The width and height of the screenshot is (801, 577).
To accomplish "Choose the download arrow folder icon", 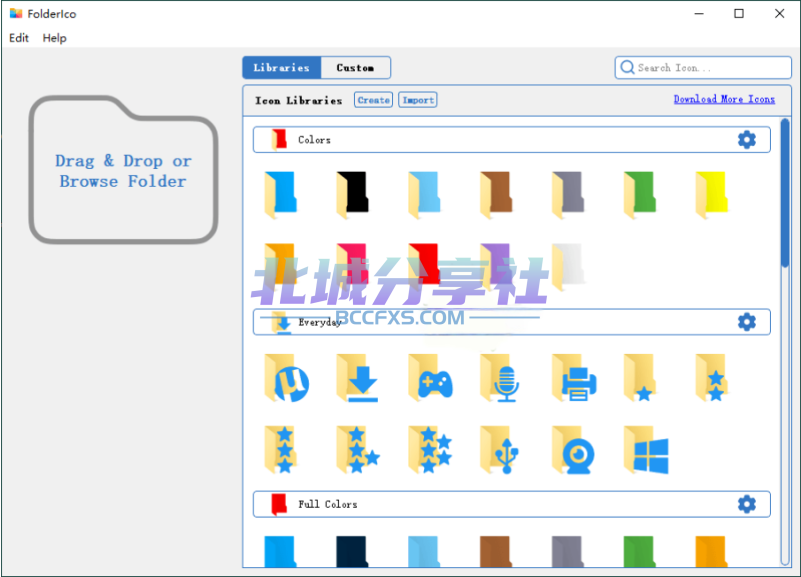I will pyautogui.click(x=357, y=378).
